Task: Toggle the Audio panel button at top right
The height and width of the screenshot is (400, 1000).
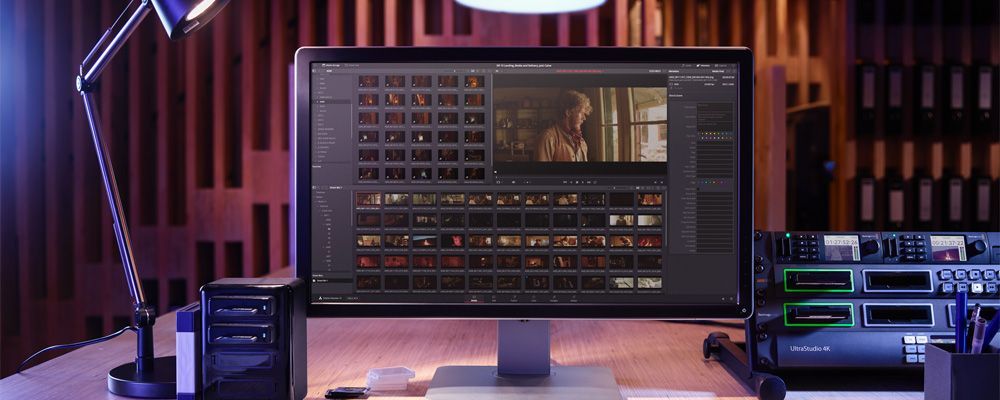Action: [x=686, y=66]
